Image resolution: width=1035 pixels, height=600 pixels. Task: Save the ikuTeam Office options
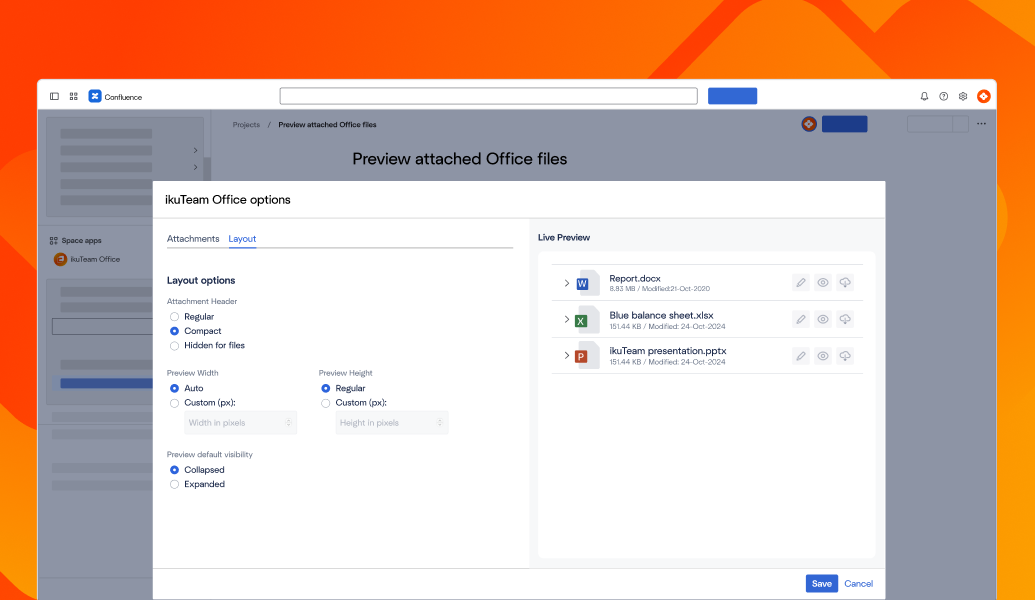point(821,583)
